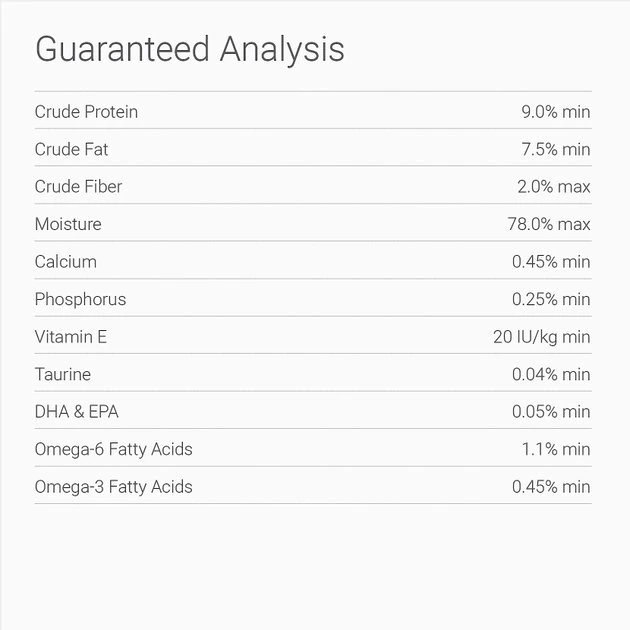Click the Moisture row label

coord(68,224)
